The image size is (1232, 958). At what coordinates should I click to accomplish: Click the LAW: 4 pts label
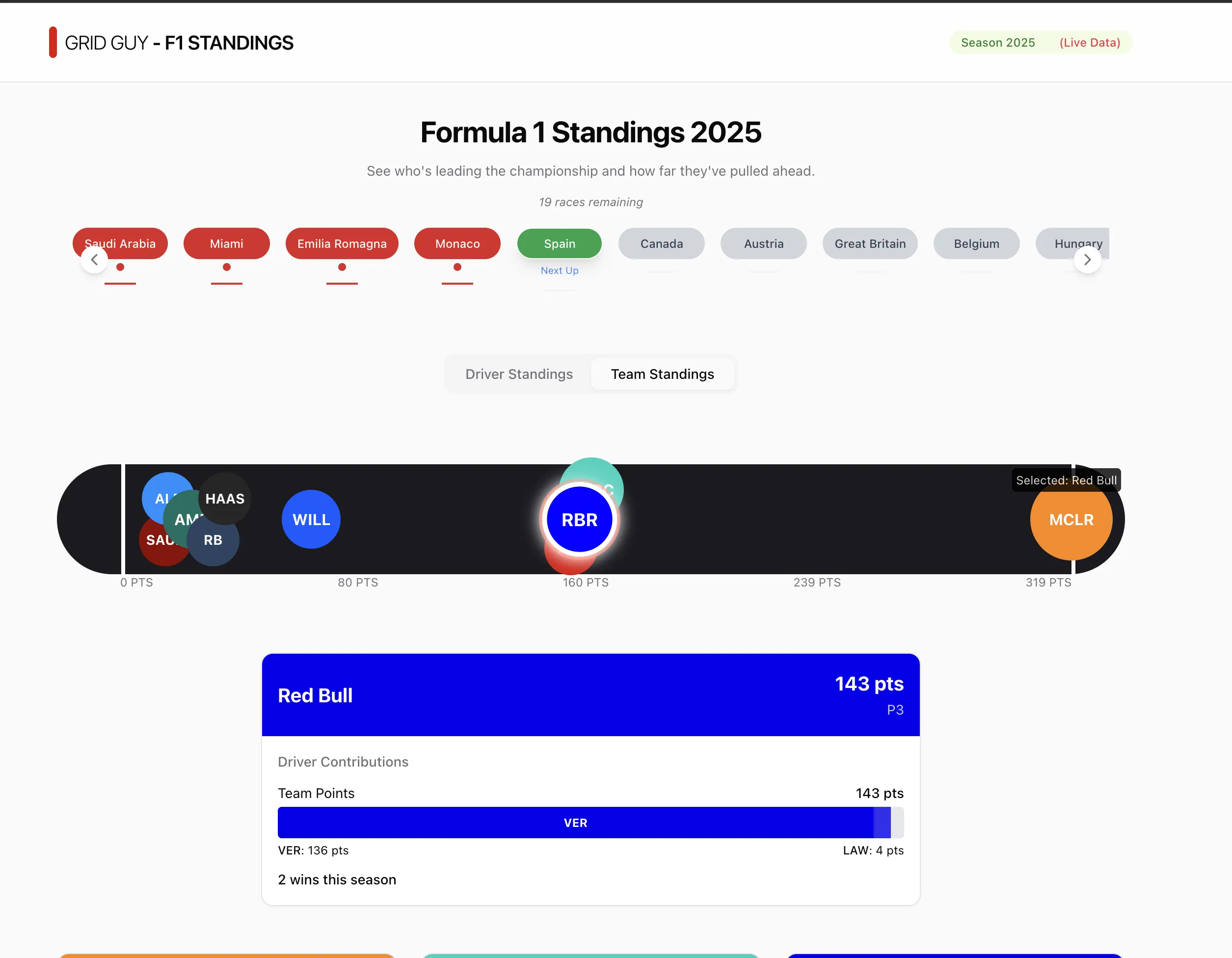pyautogui.click(x=873, y=850)
